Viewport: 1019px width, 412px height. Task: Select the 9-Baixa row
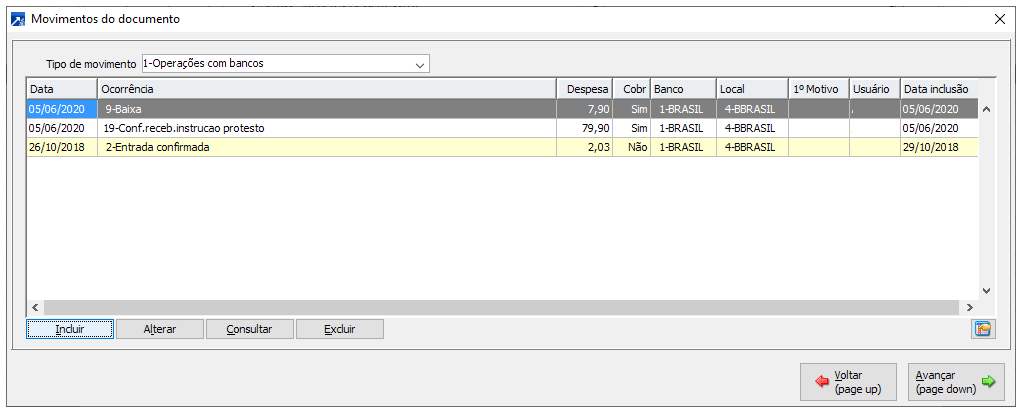click(x=502, y=109)
